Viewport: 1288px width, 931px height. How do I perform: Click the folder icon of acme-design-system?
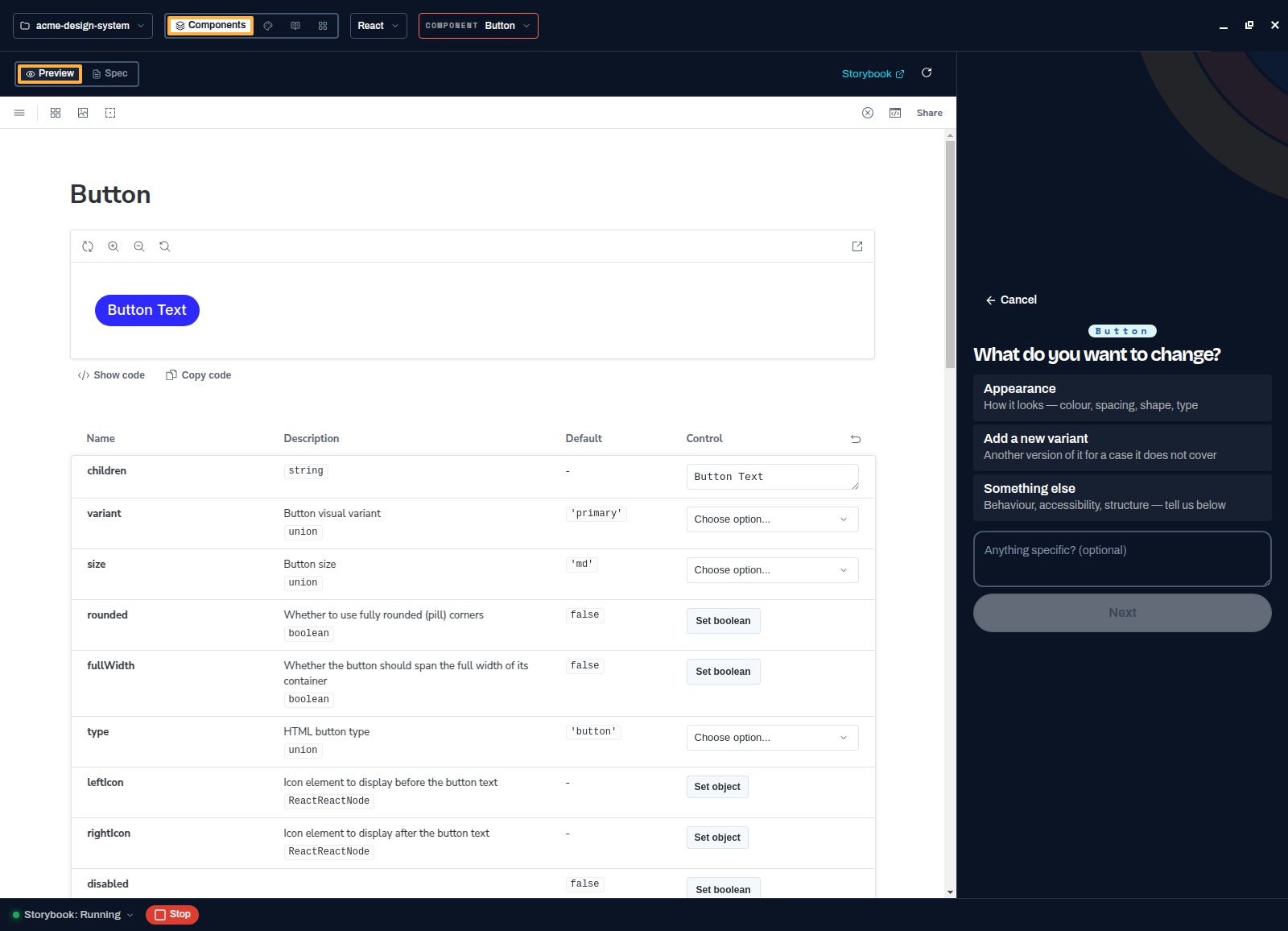pyautogui.click(x=25, y=26)
